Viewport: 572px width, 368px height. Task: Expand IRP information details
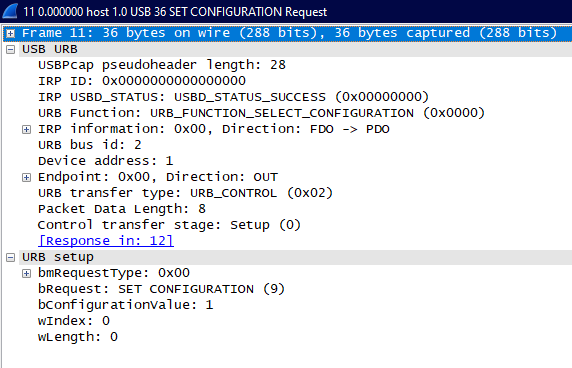(26, 129)
